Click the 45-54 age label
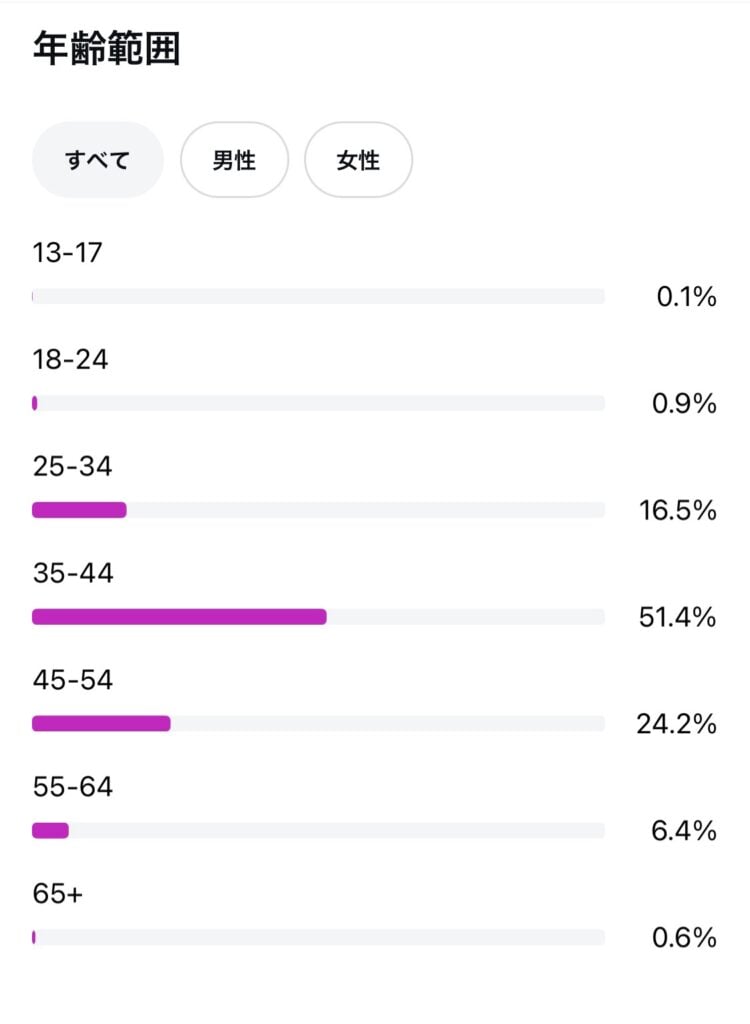750x1024 pixels. tap(73, 681)
